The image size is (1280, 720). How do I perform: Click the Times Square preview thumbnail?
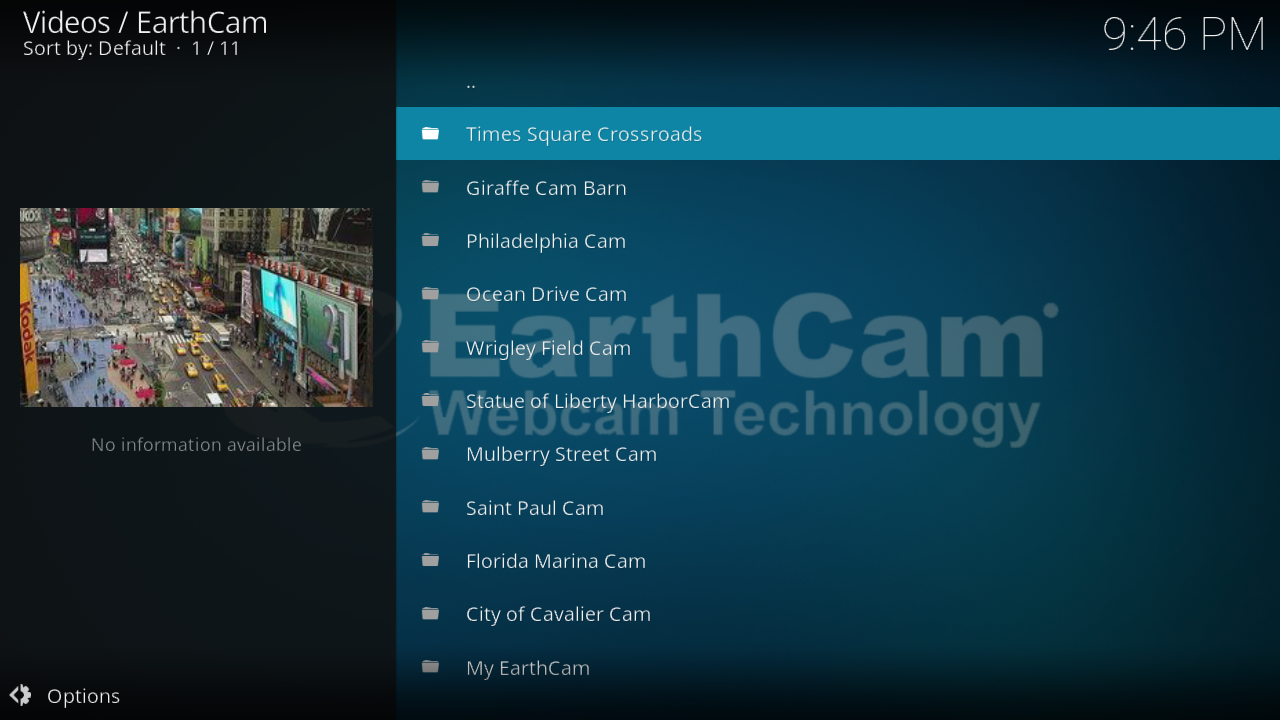pyautogui.click(x=196, y=307)
